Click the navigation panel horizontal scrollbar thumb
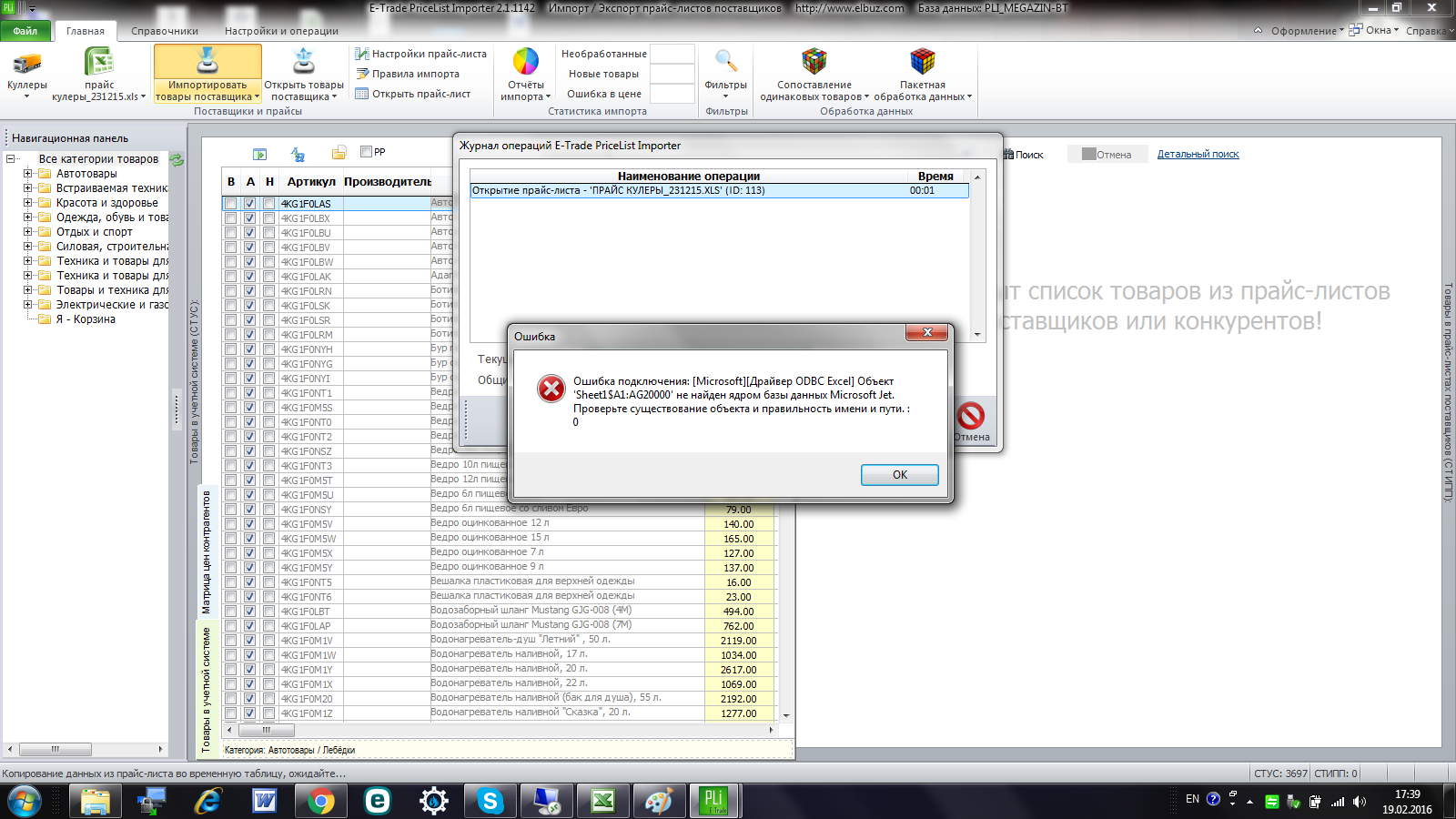Screen dimensions: 1456x819 pyautogui.click(x=56, y=750)
